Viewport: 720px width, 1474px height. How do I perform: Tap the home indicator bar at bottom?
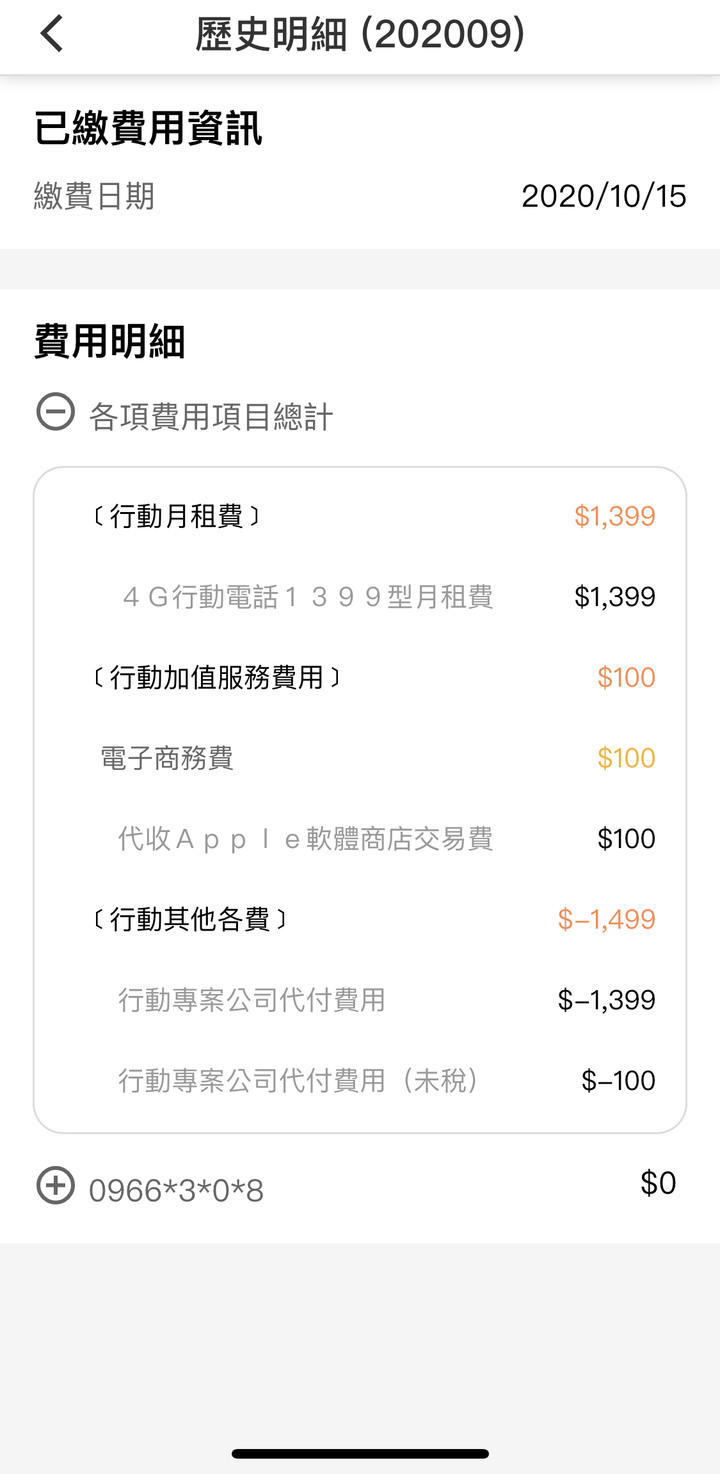[360, 1453]
